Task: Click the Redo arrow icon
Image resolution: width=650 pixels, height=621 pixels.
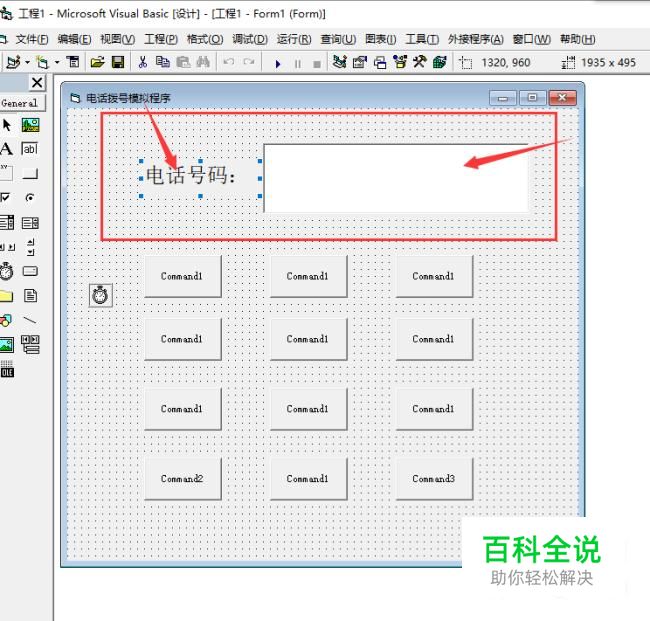Action: pyautogui.click(x=249, y=62)
